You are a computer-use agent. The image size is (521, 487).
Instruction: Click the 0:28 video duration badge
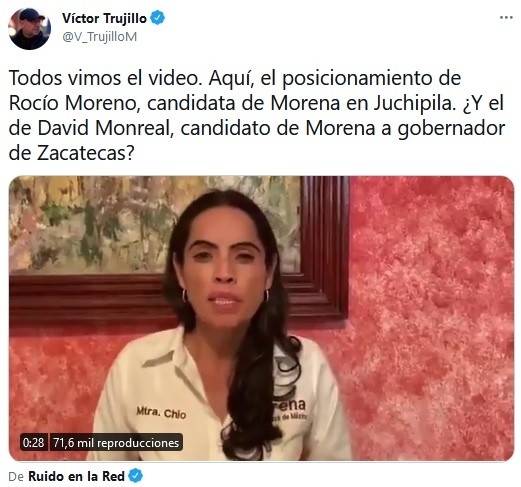pos(34,442)
